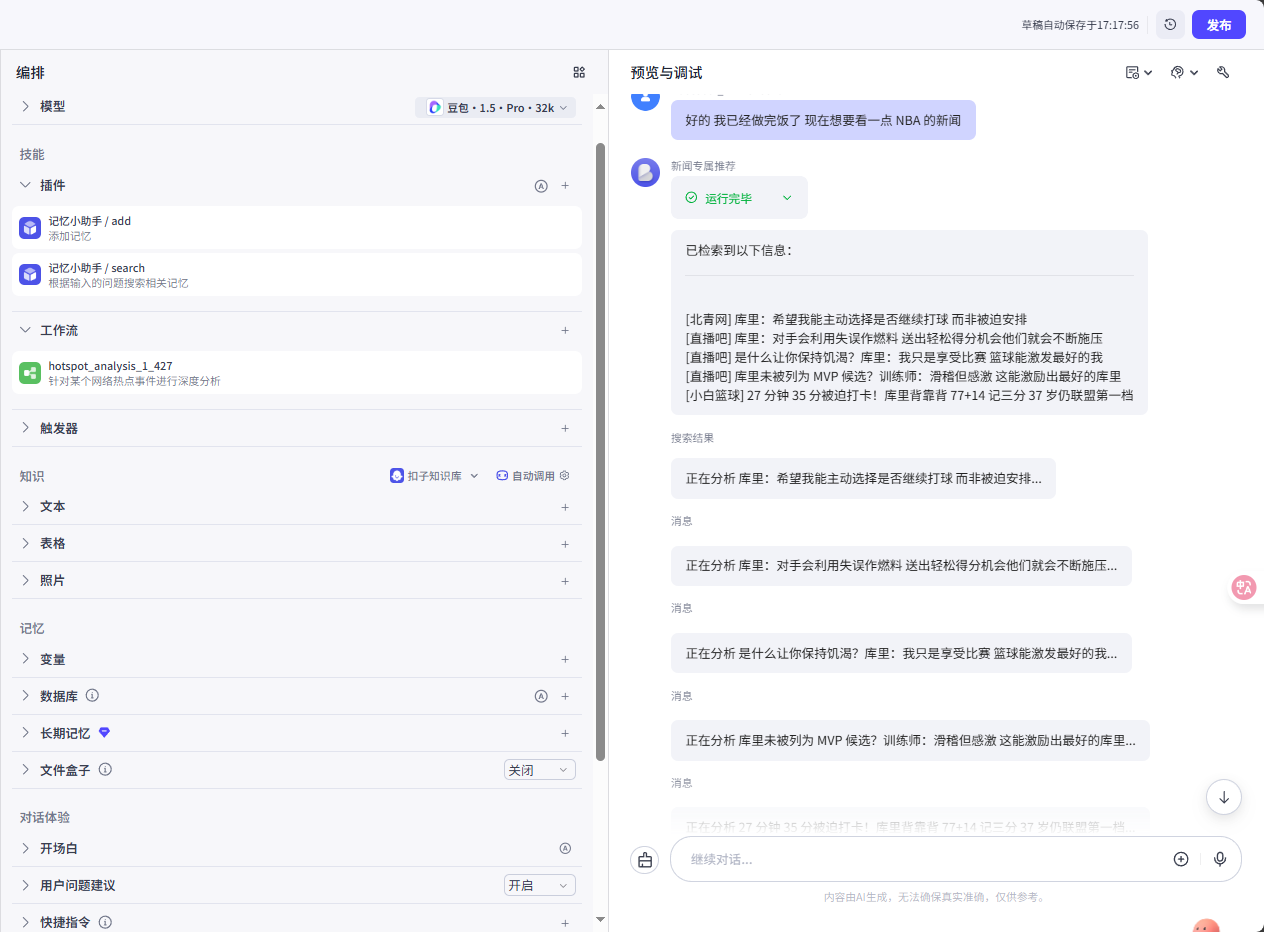Open the preview panel debug dropdown icon
Screen dimensions: 1264x932
[1184, 72]
